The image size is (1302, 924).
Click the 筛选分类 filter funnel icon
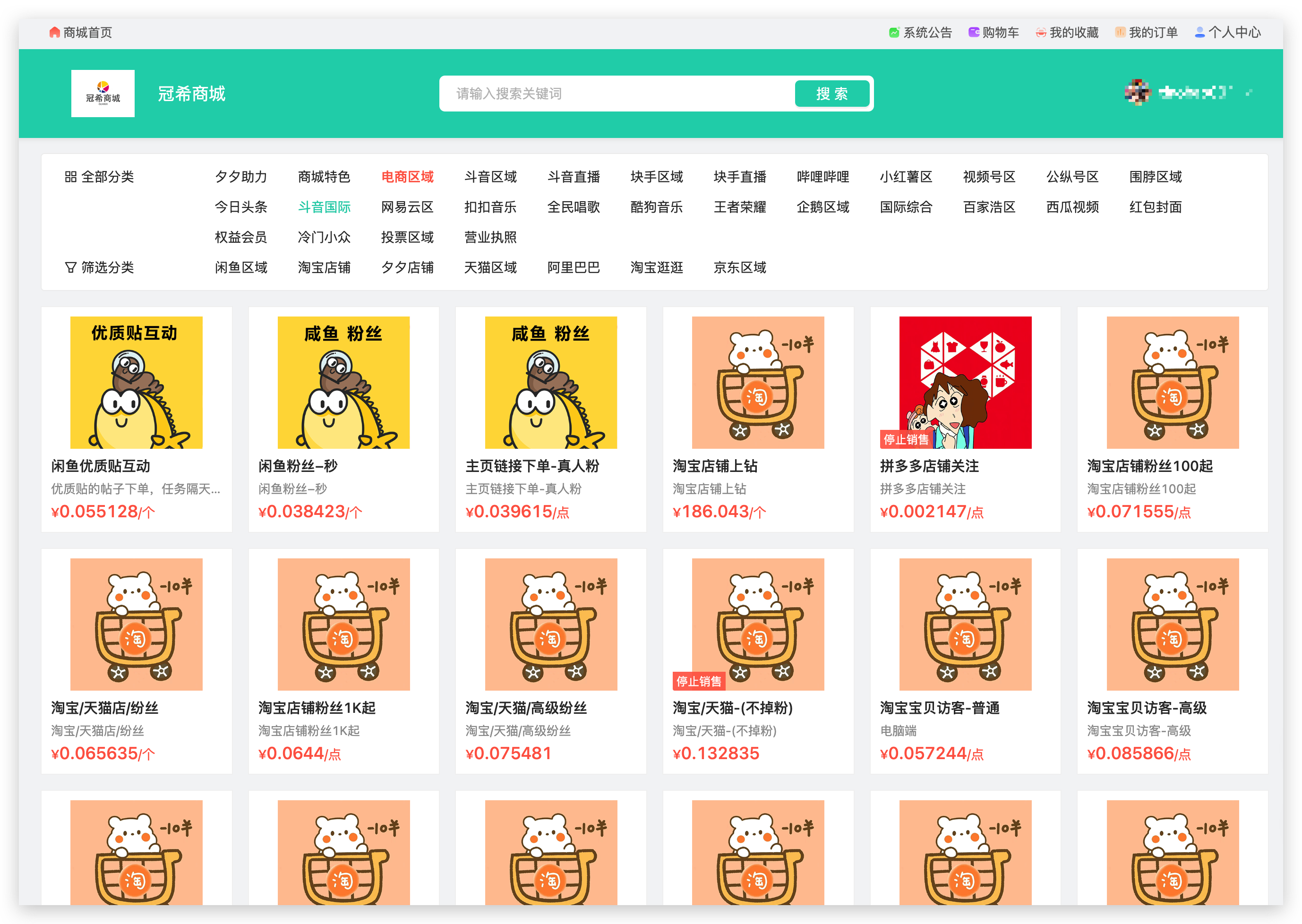70,267
